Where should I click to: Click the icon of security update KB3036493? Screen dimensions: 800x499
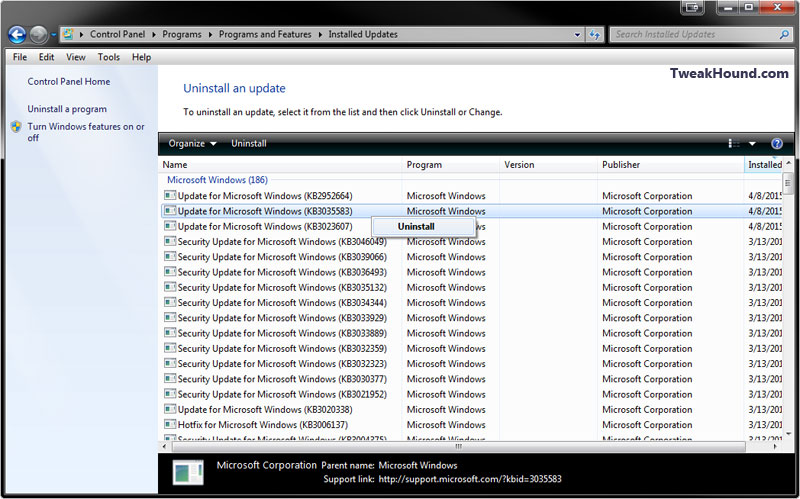pyautogui.click(x=170, y=272)
